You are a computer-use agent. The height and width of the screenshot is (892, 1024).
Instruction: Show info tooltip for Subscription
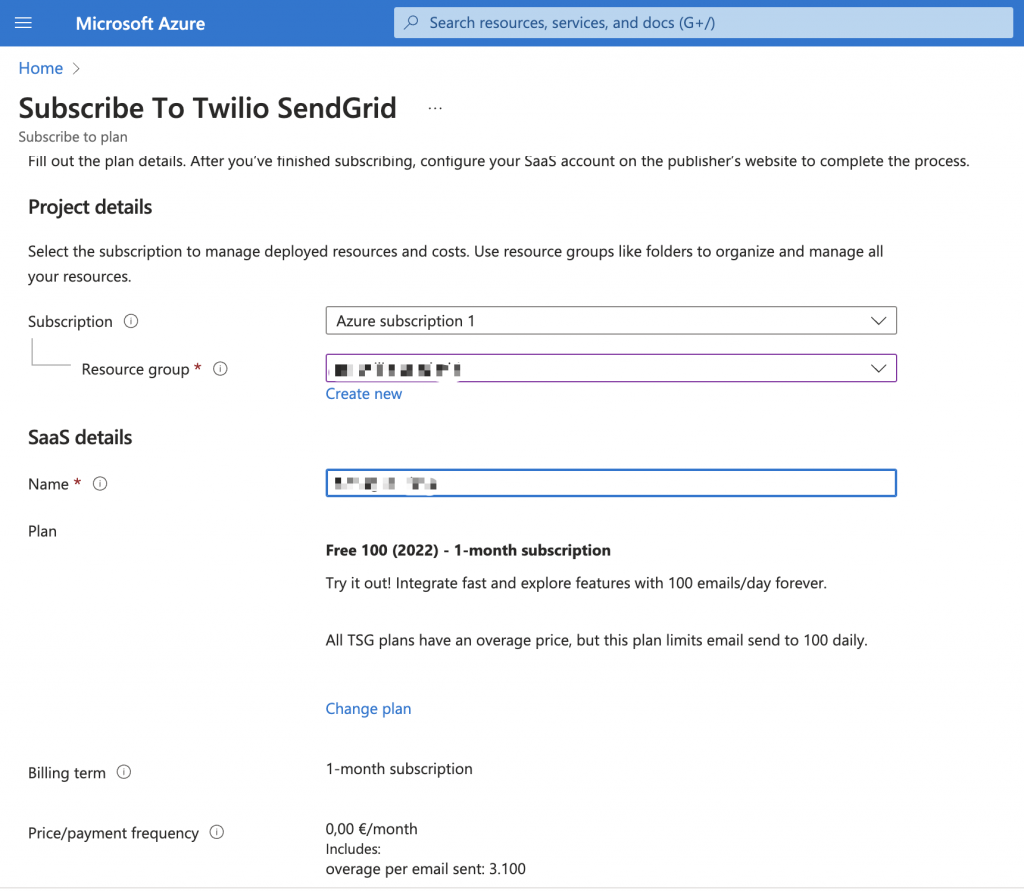tap(130, 321)
